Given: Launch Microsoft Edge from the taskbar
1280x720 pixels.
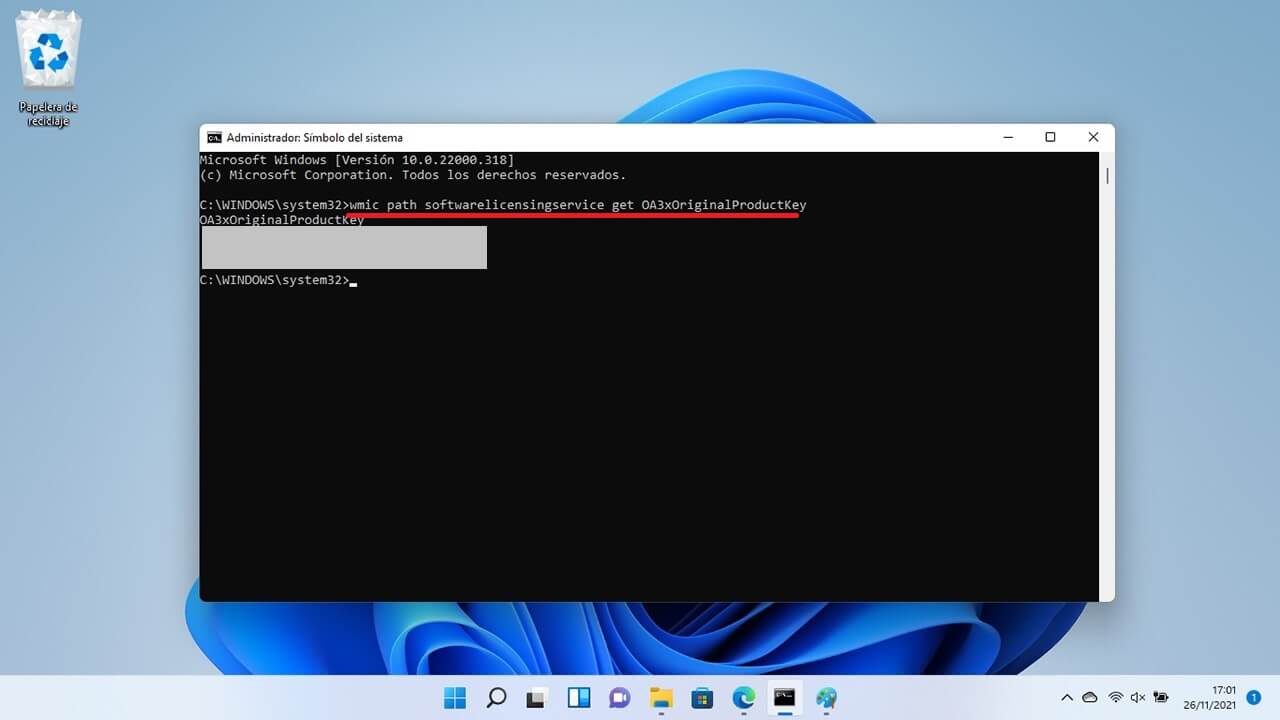Looking at the screenshot, I should tap(743, 697).
